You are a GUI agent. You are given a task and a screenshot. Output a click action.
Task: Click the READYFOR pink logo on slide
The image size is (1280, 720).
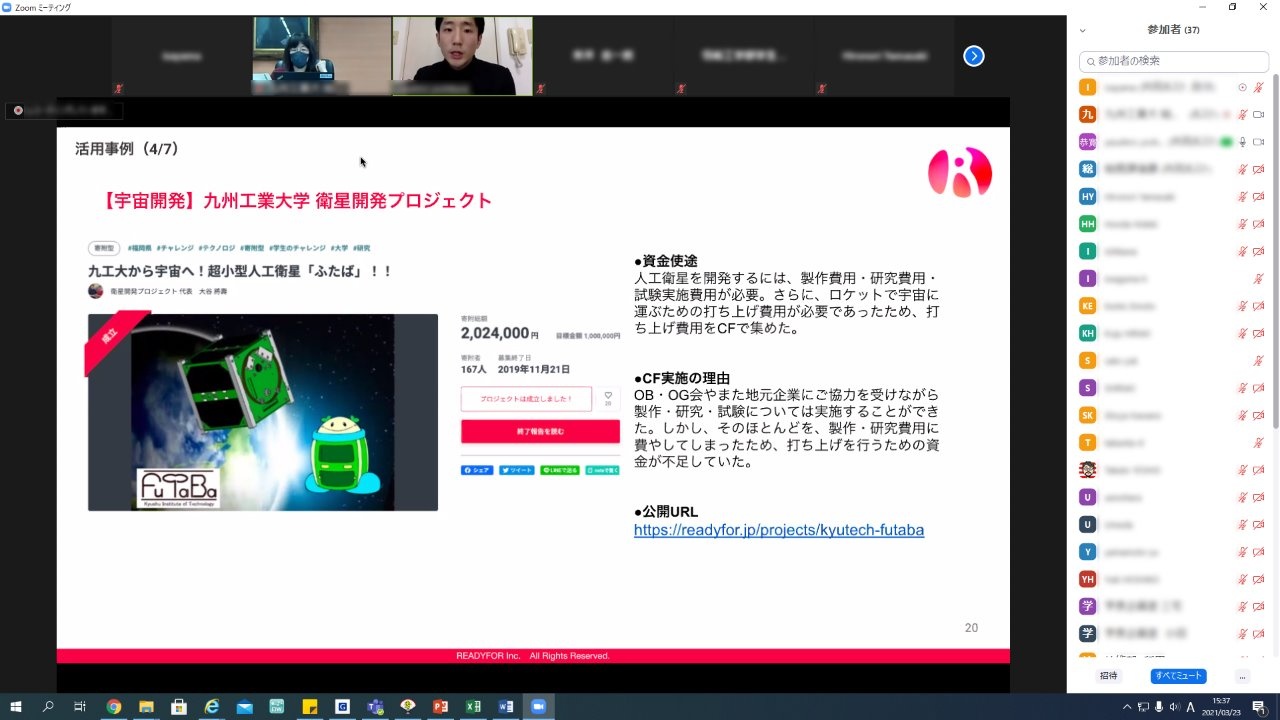960,172
